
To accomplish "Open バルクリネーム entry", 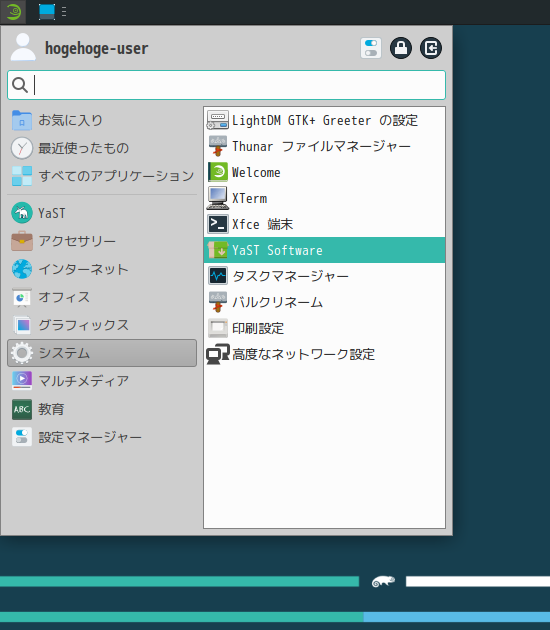I will 325,302.
